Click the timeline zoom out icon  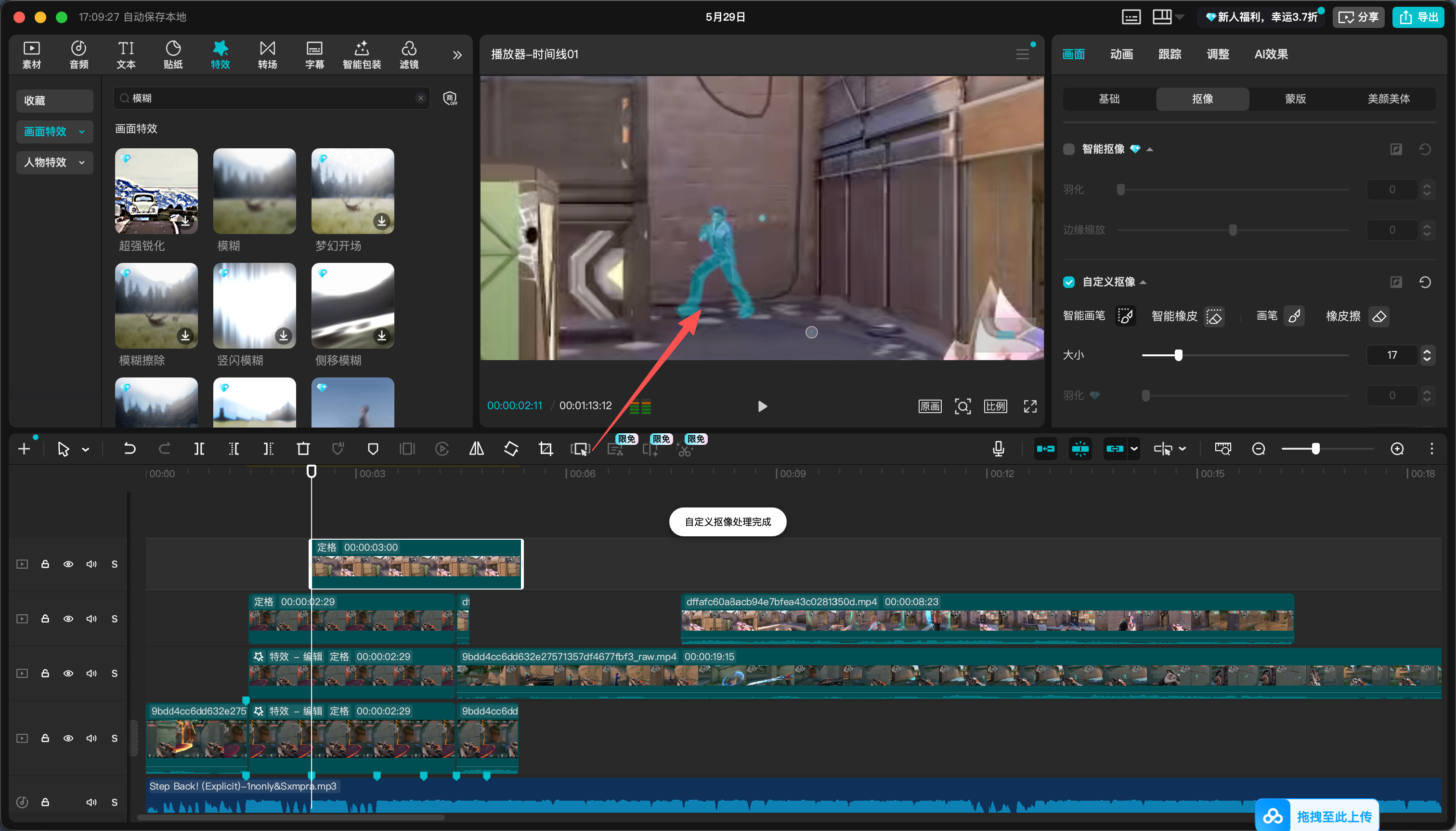[x=1259, y=449]
